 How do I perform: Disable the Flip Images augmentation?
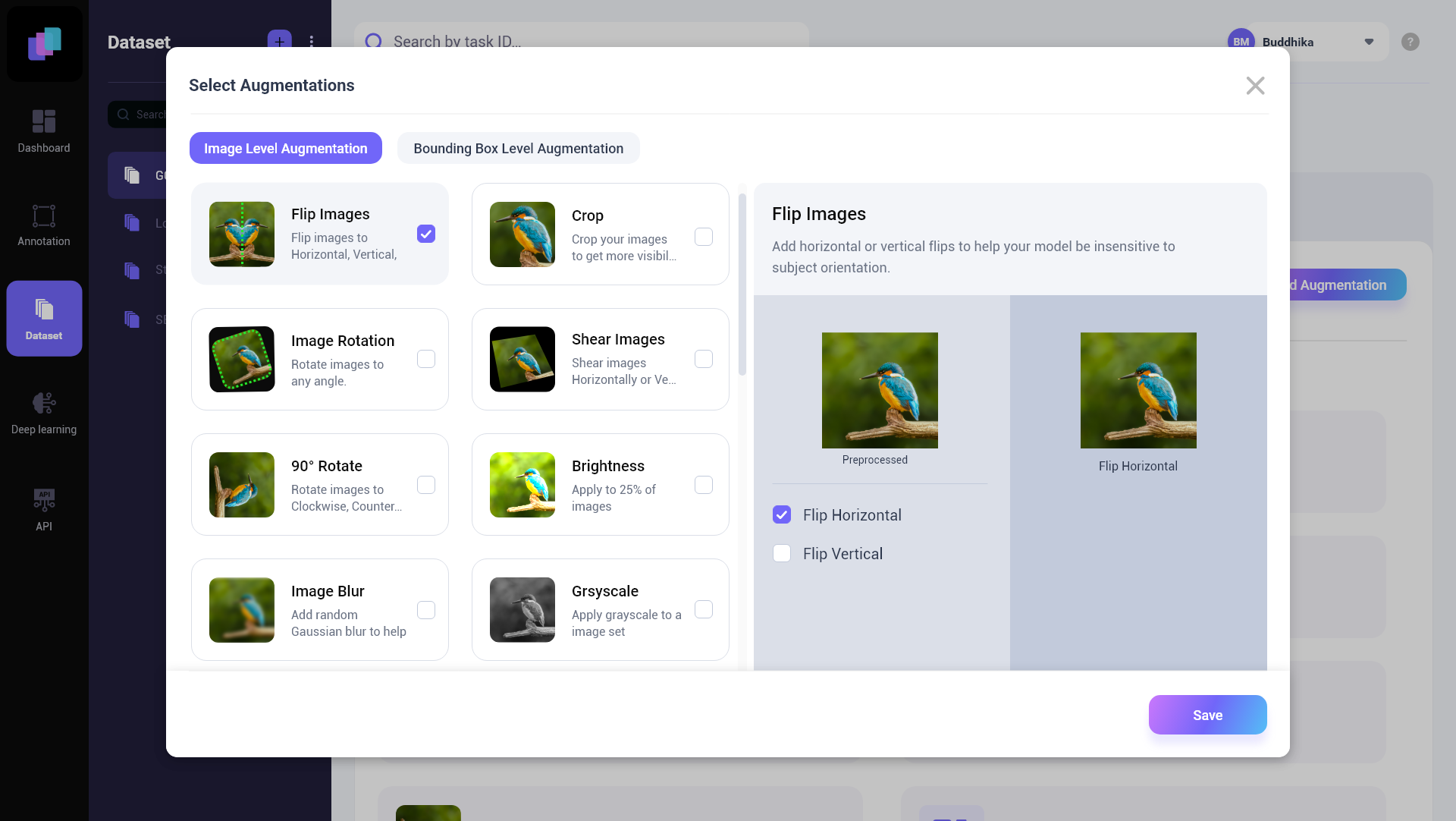[x=425, y=234]
